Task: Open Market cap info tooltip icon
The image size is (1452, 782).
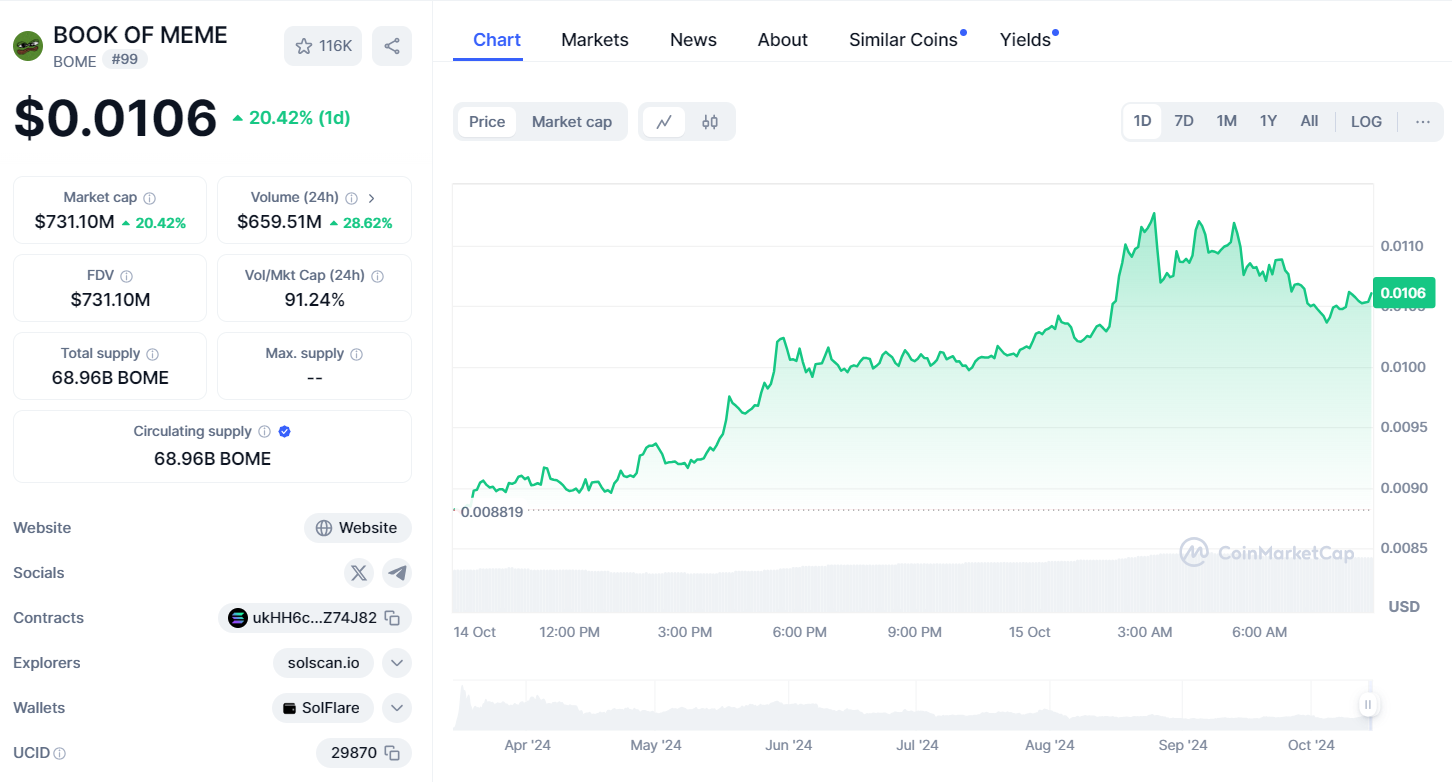Action: 149,198
